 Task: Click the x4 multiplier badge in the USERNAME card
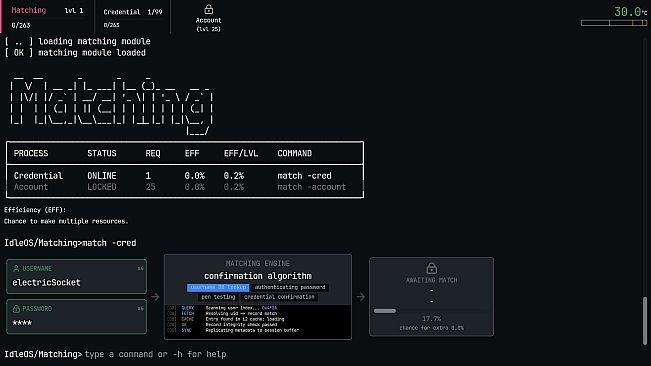(141, 268)
